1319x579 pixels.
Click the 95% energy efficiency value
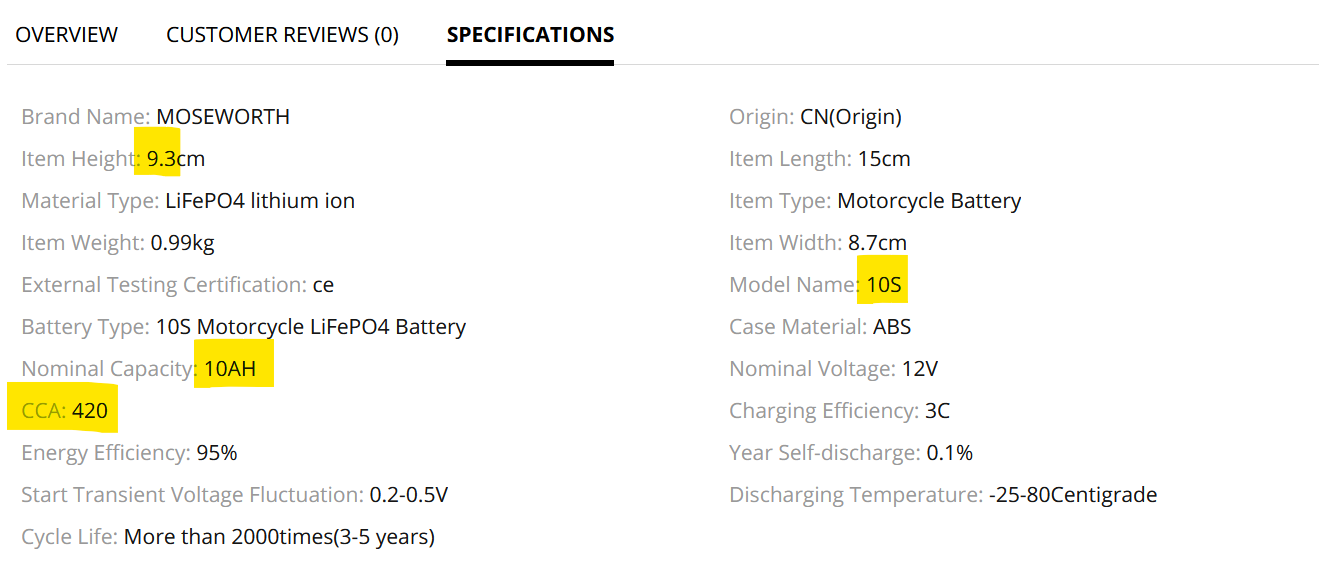point(217,453)
